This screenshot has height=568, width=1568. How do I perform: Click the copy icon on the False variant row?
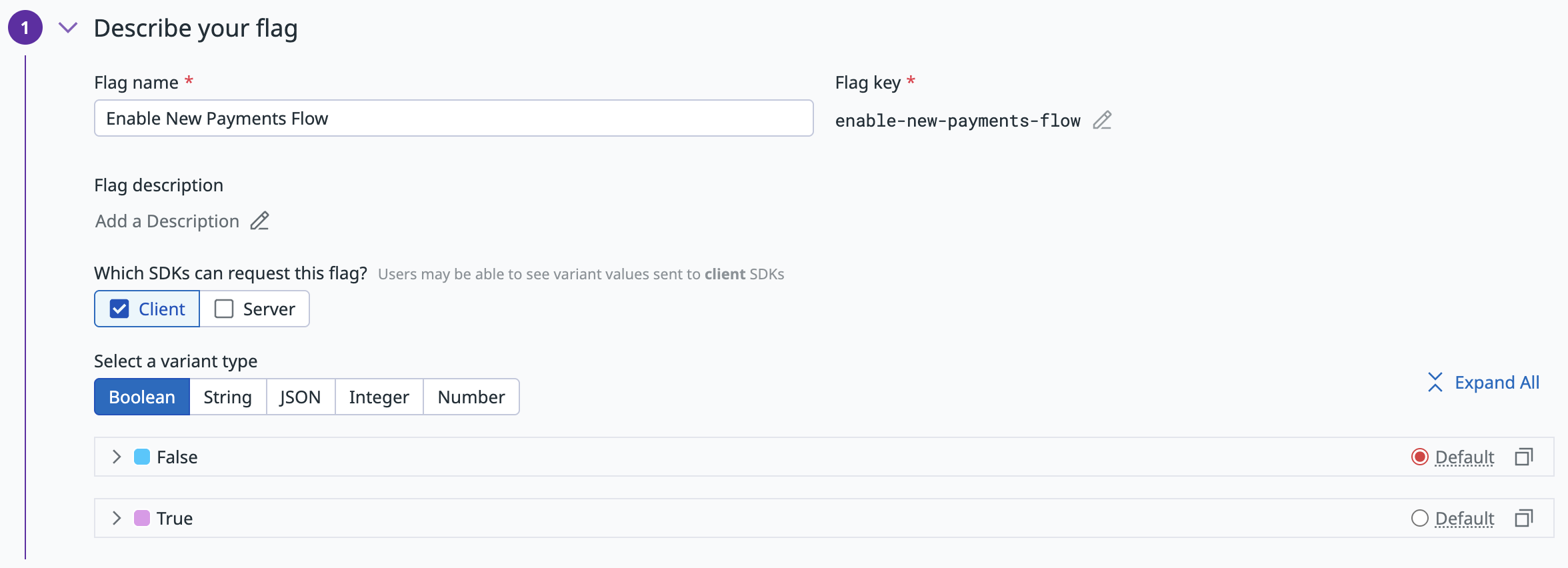point(1523,457)
